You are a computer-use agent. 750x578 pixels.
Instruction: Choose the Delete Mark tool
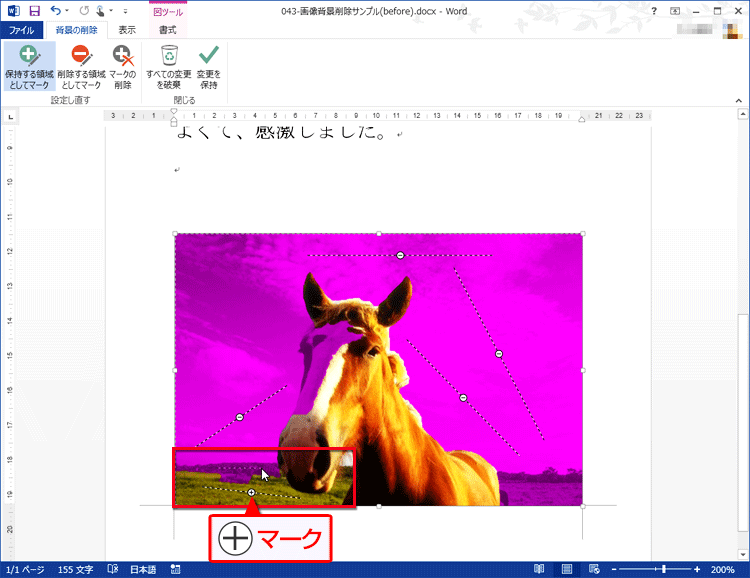(122, 66)
